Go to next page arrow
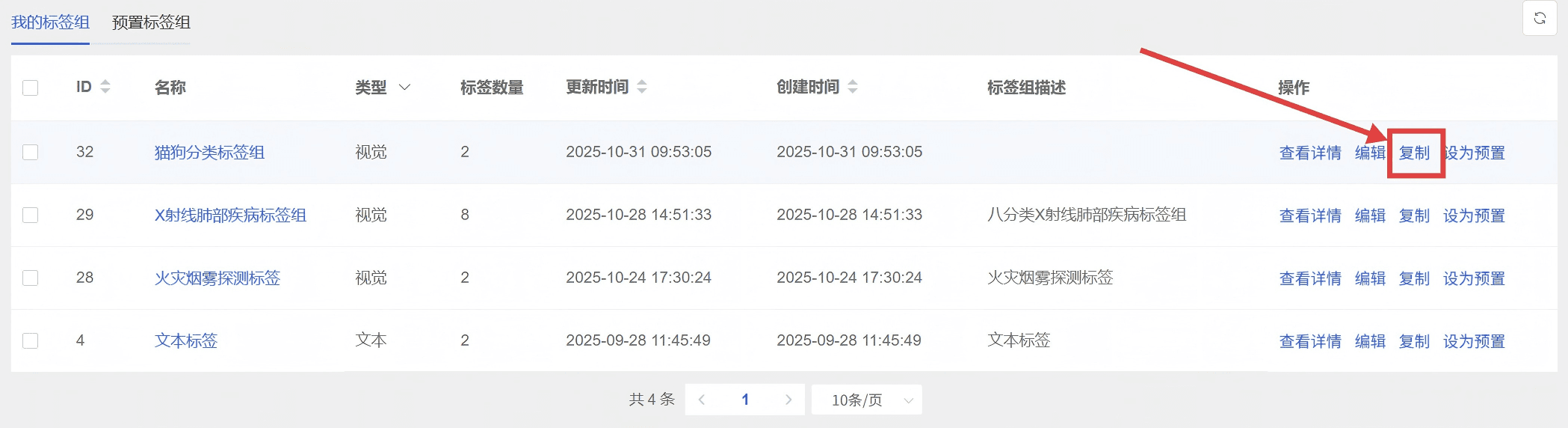 tap(788, 400)
